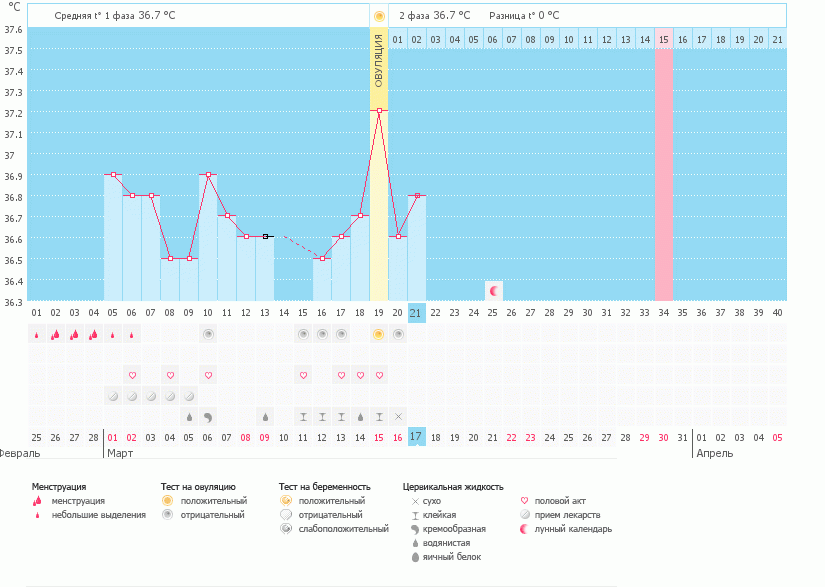Viewport: 825px width, 587px height.
Task: Click the creamy cervical fluid icon on day 10
Action: [208, 416]
